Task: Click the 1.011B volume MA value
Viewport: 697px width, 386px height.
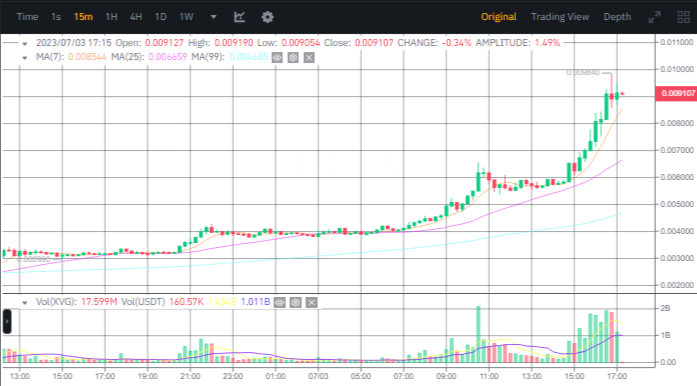Action: pos(255,302)
